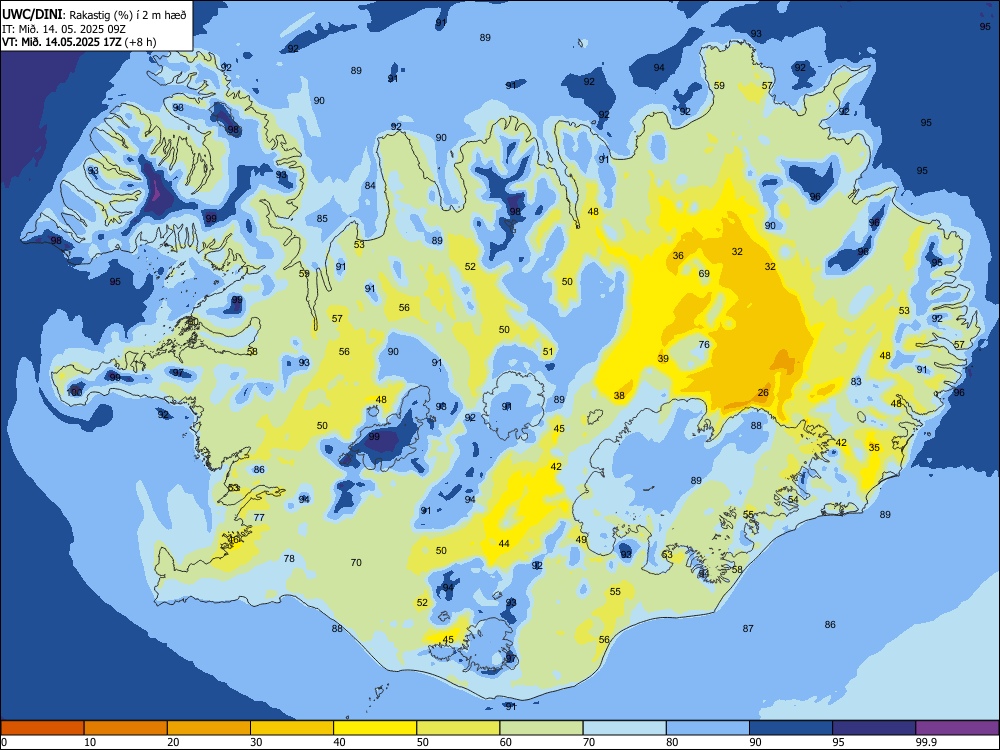Click the 0–10 dark orange legend swatch

[x=42, y=728]
